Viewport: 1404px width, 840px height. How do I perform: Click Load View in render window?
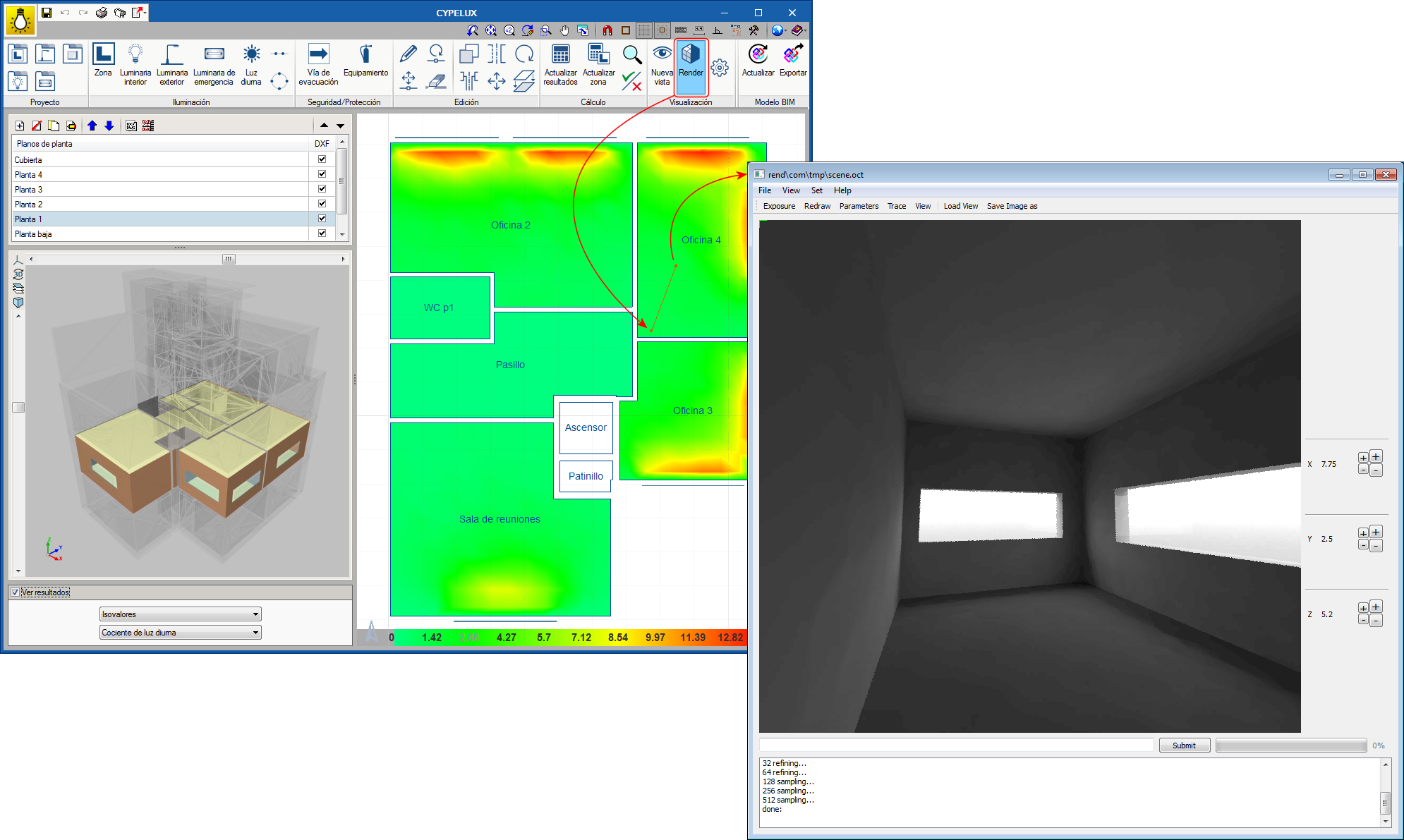(961, 206)
